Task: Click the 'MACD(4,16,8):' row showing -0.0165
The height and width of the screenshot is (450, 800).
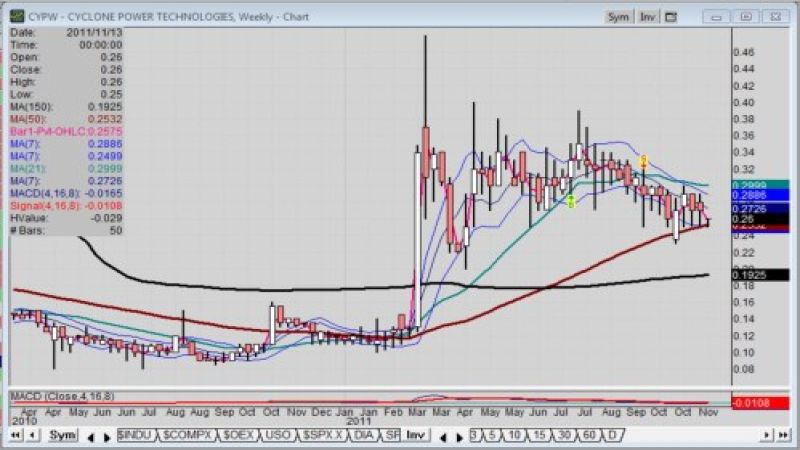Action: 66,193
